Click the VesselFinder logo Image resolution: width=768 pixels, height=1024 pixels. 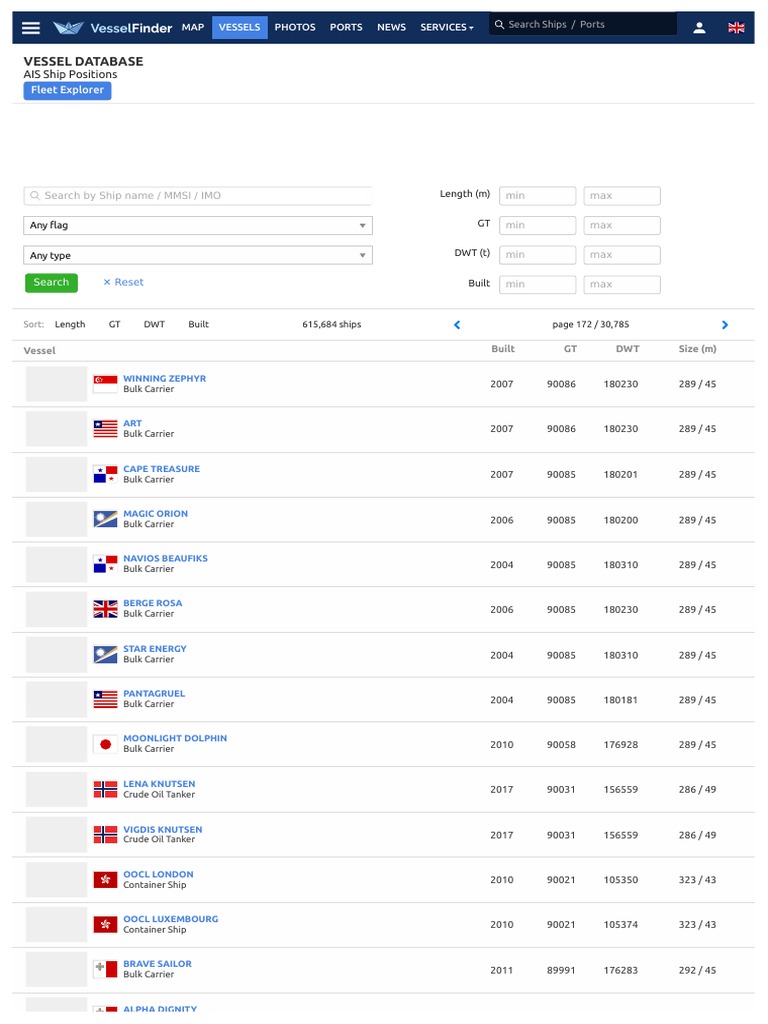coord(113,28)
